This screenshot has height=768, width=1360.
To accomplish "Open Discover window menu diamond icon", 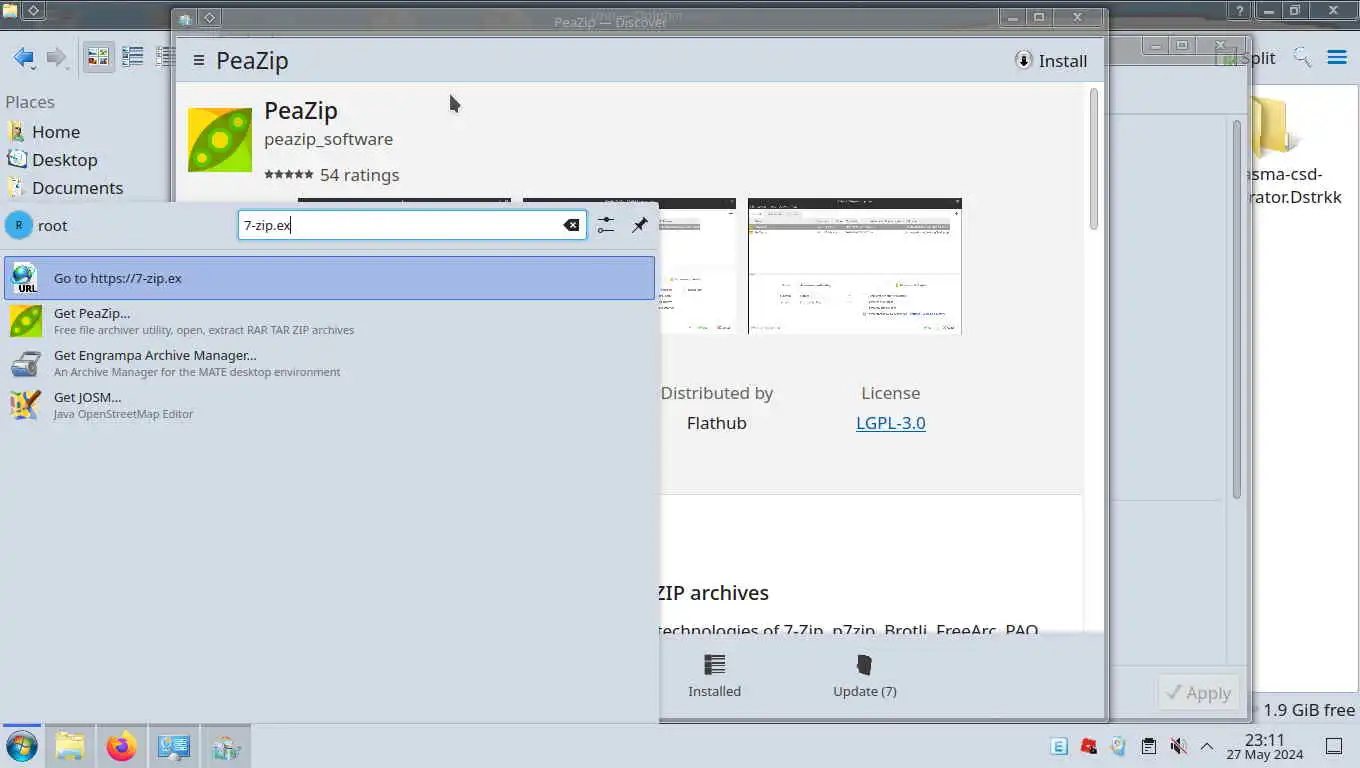I will click(209, 17).
